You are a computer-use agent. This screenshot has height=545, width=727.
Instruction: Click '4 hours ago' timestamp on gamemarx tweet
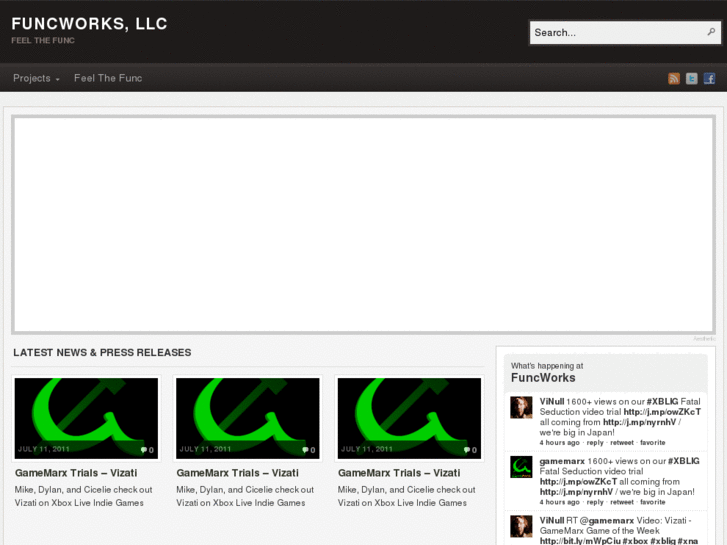coord(560,502)
